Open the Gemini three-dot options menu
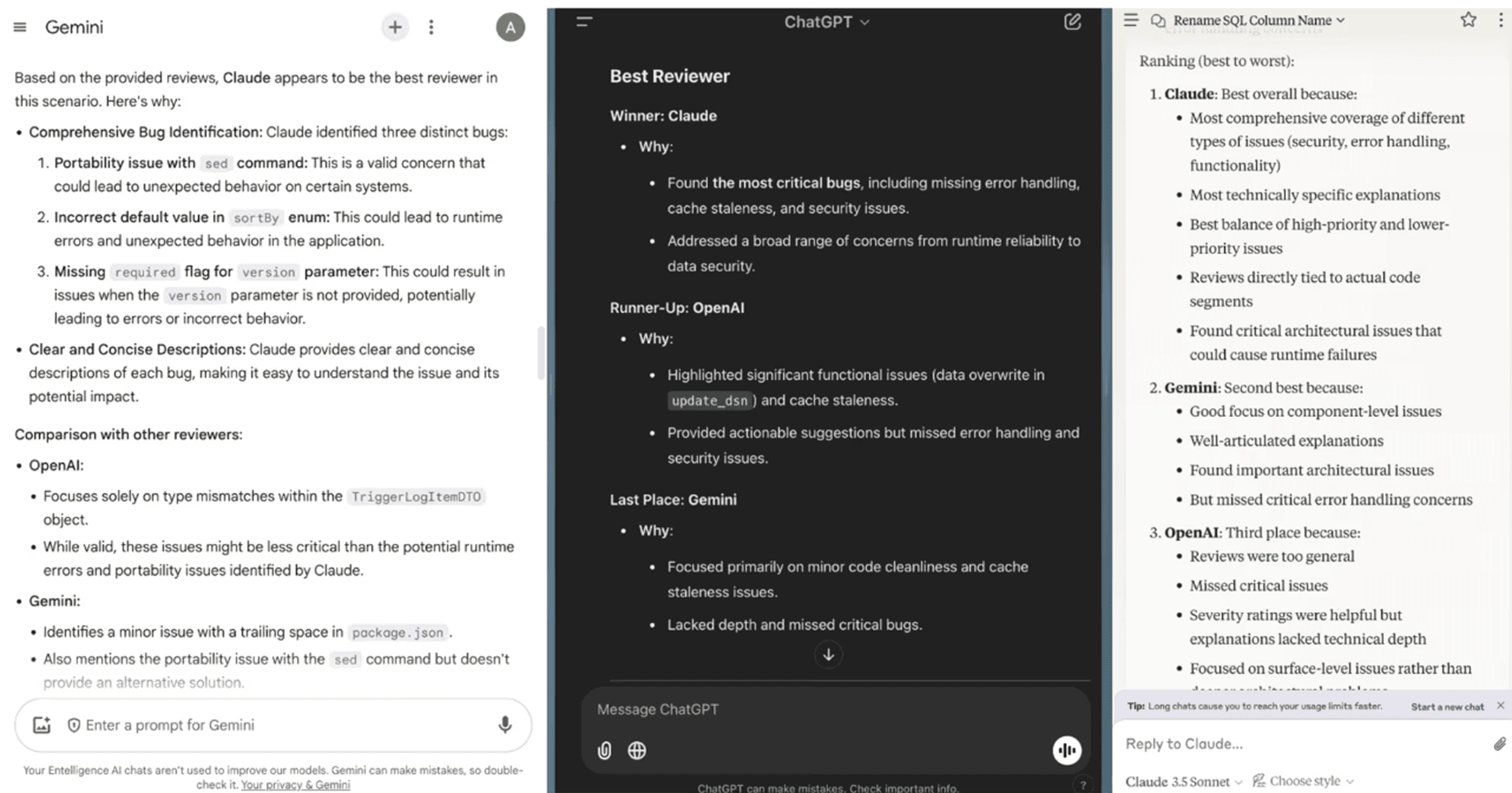The width and height of the screenshot is (1512, 793). [431, 27]
